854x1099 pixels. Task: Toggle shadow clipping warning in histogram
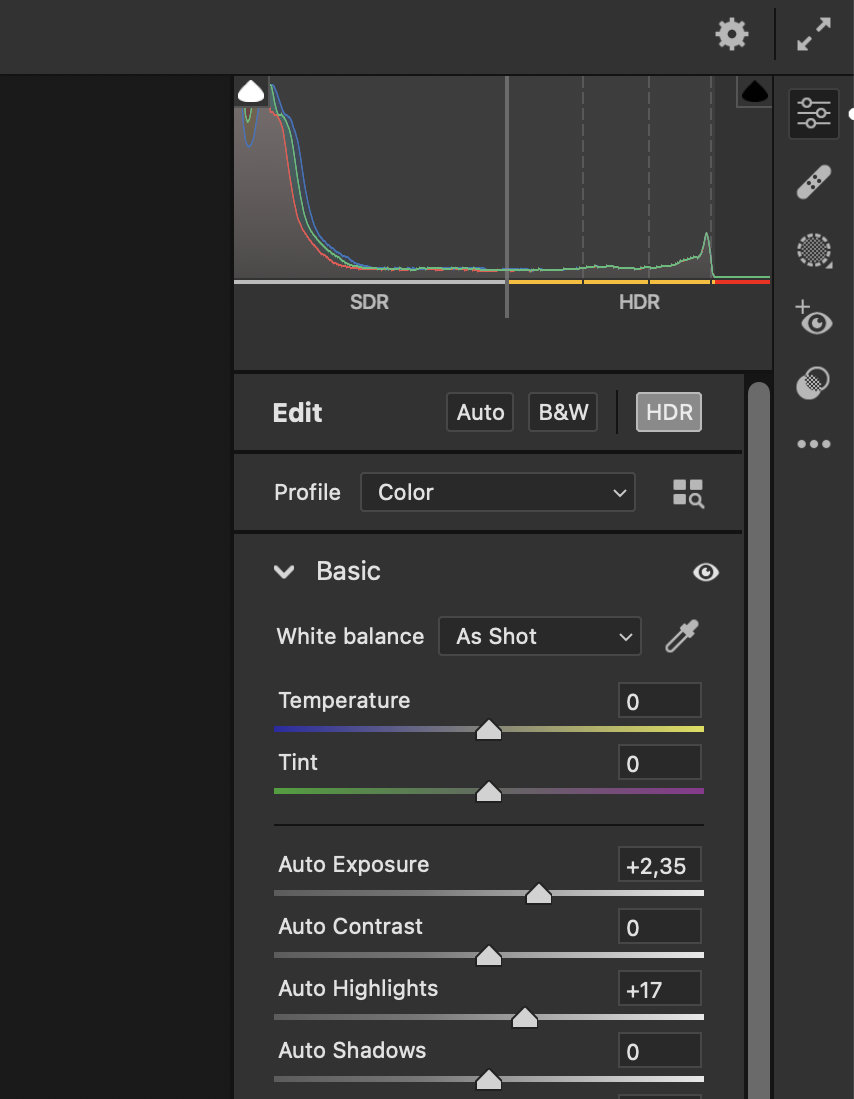coord(251,92)
